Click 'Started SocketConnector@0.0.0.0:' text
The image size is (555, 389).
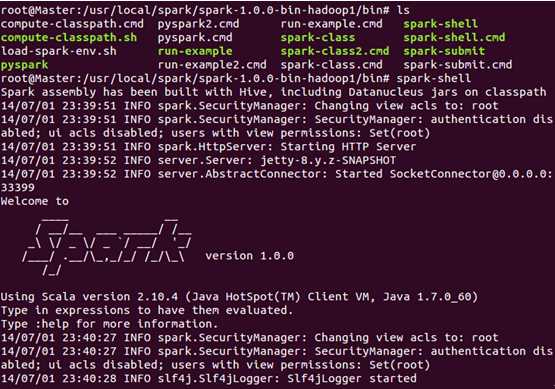coord(444,174)
